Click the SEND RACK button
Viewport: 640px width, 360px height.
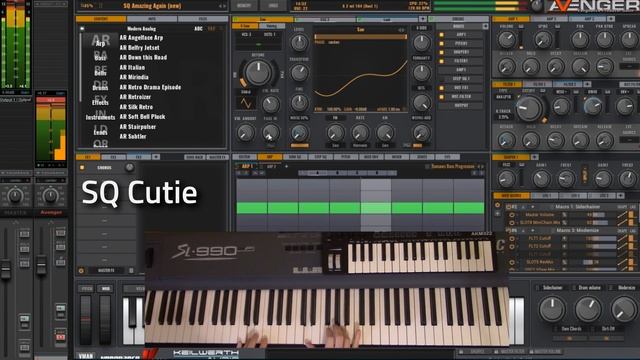(194, 157)
